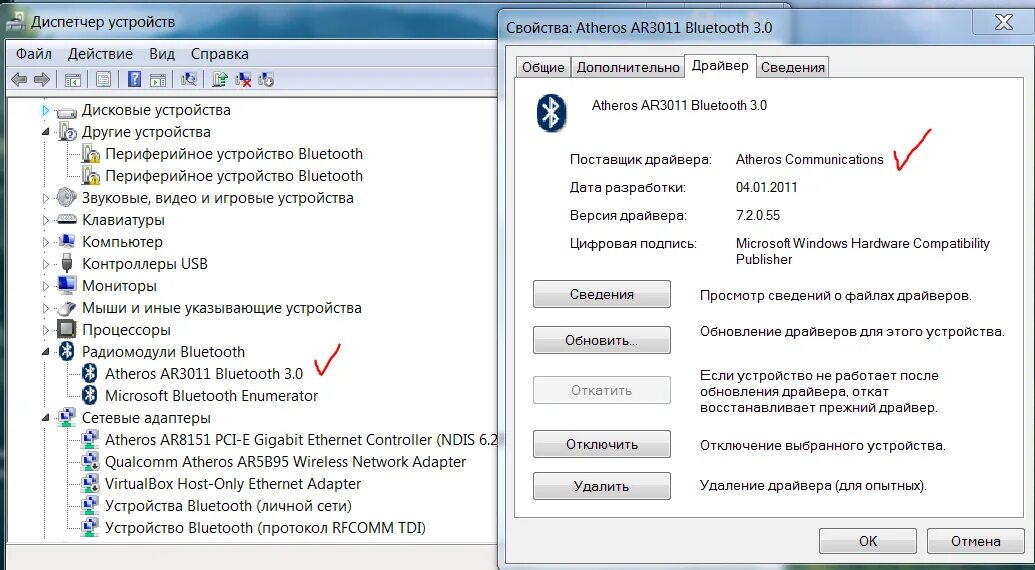This screenshot has width=1035, height=570.
Task: Select the network icon next to Сетевые адаптеры
Action: 67,418
